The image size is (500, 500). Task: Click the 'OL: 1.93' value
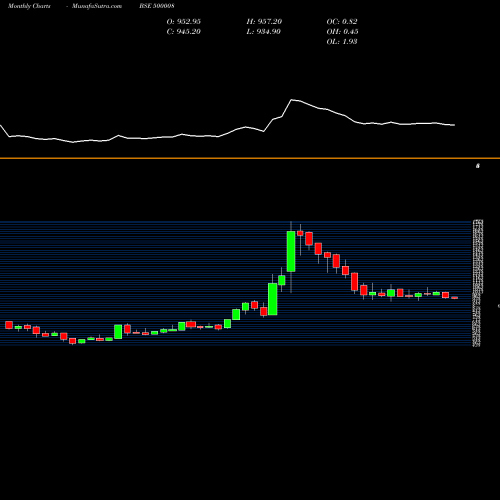click(x=342, y=41)
